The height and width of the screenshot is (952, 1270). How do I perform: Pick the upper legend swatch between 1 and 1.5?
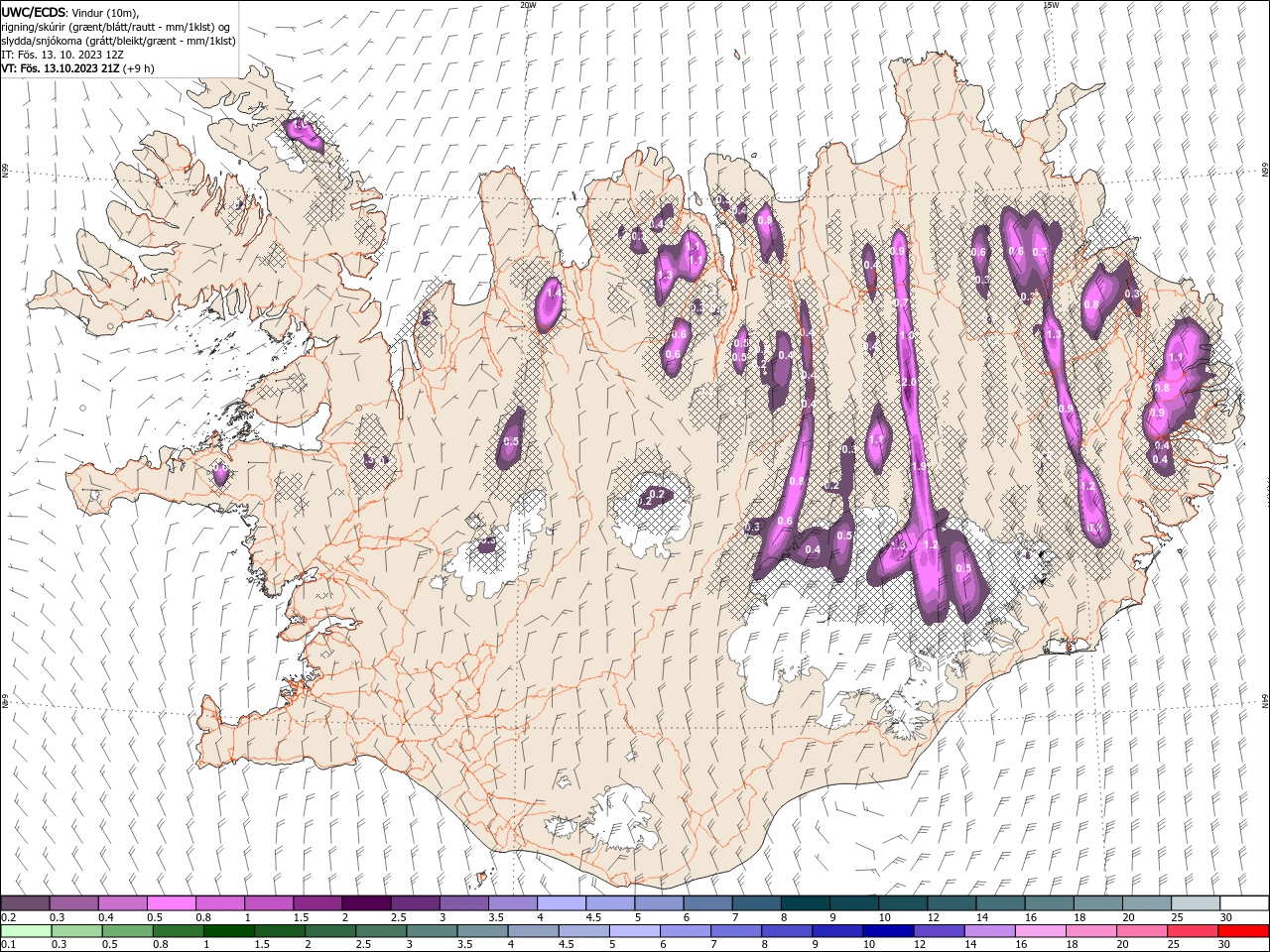(x=269, y=903)
